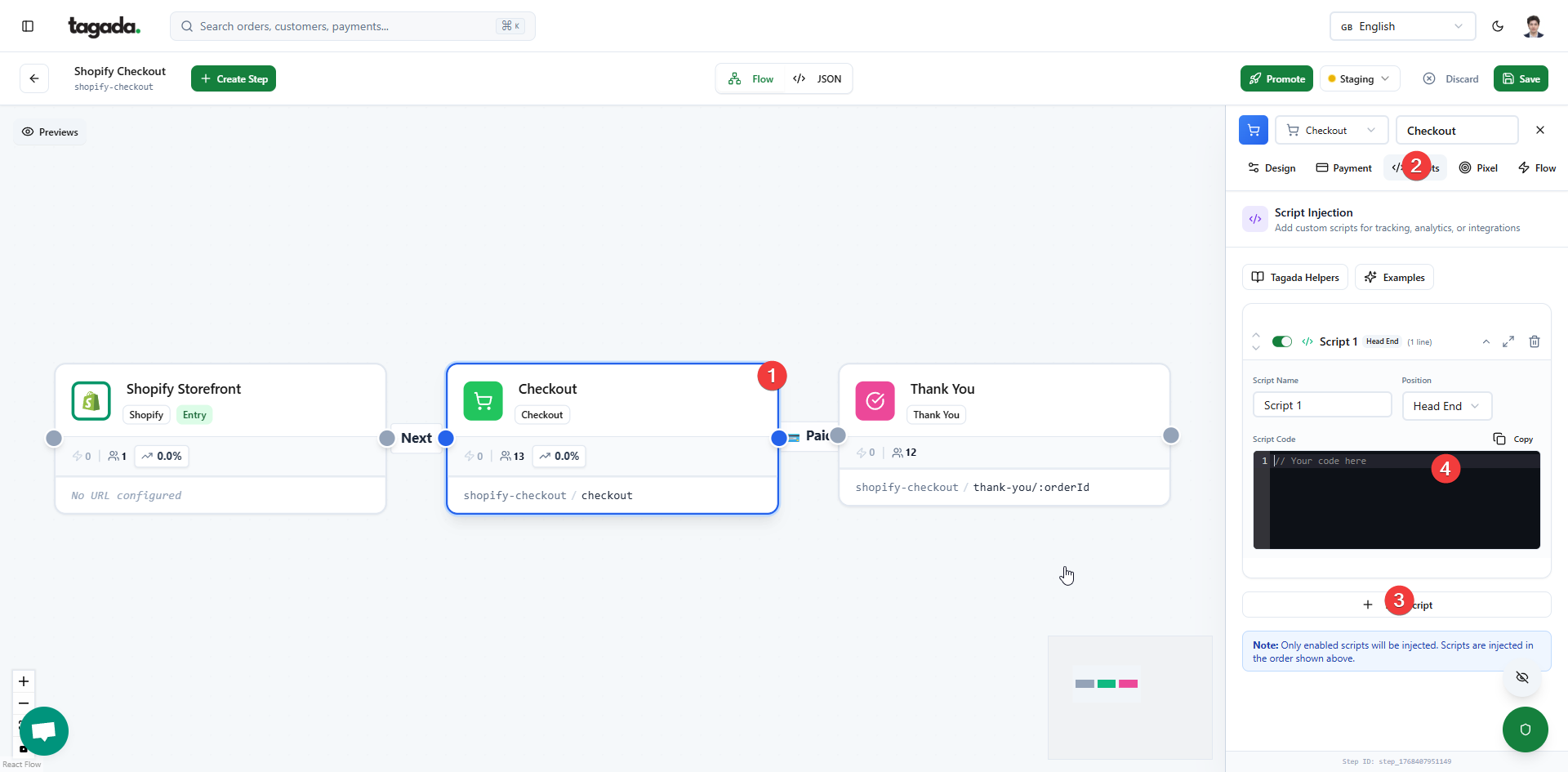Switch to dark mode with moon icon
Screen dimensions: 1568x772
[1498, 26]
